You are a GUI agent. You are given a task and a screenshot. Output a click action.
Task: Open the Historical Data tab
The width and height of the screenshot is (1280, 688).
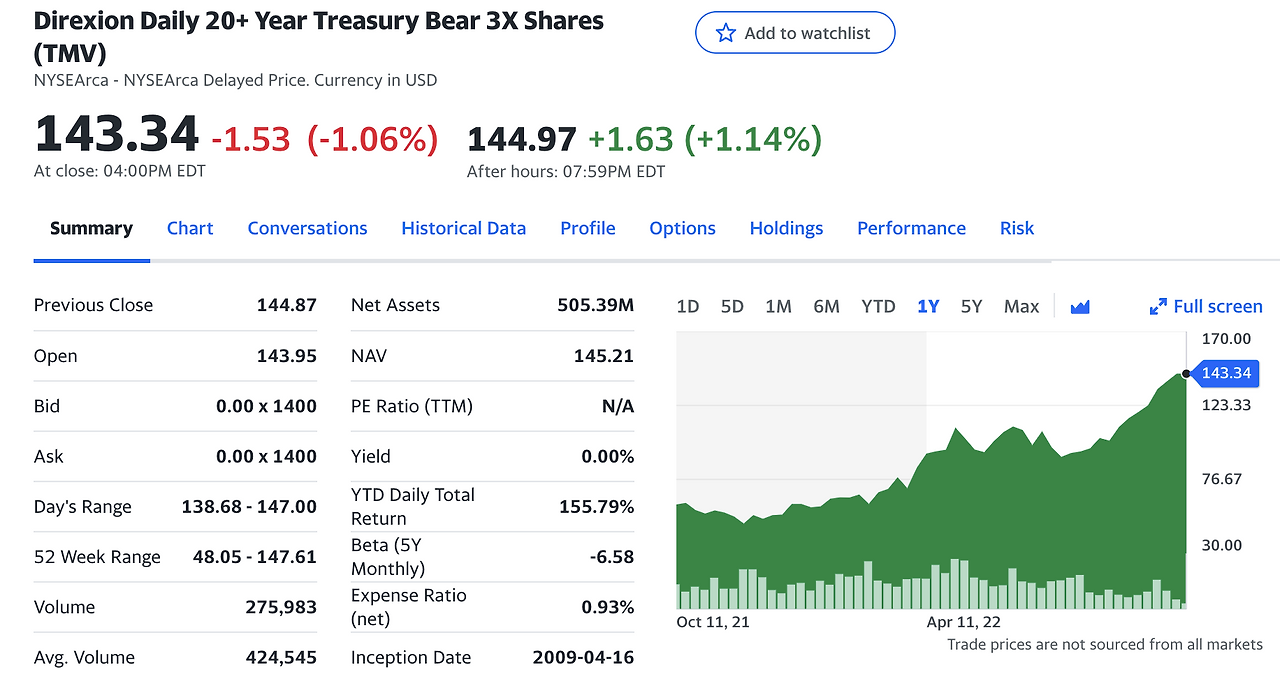pos(463,228)
